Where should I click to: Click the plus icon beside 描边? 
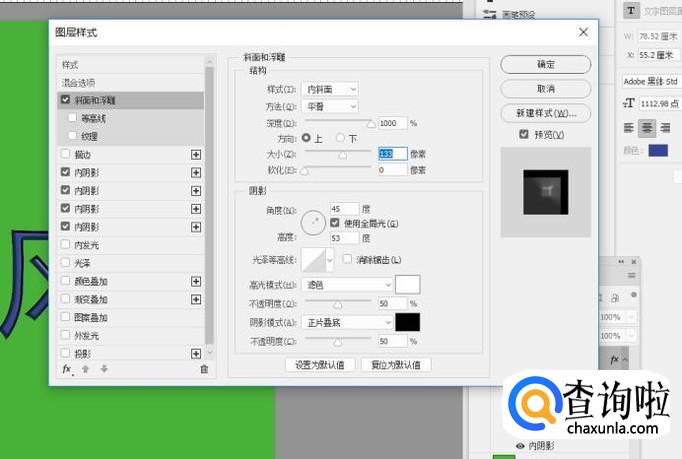pos(196,155)
